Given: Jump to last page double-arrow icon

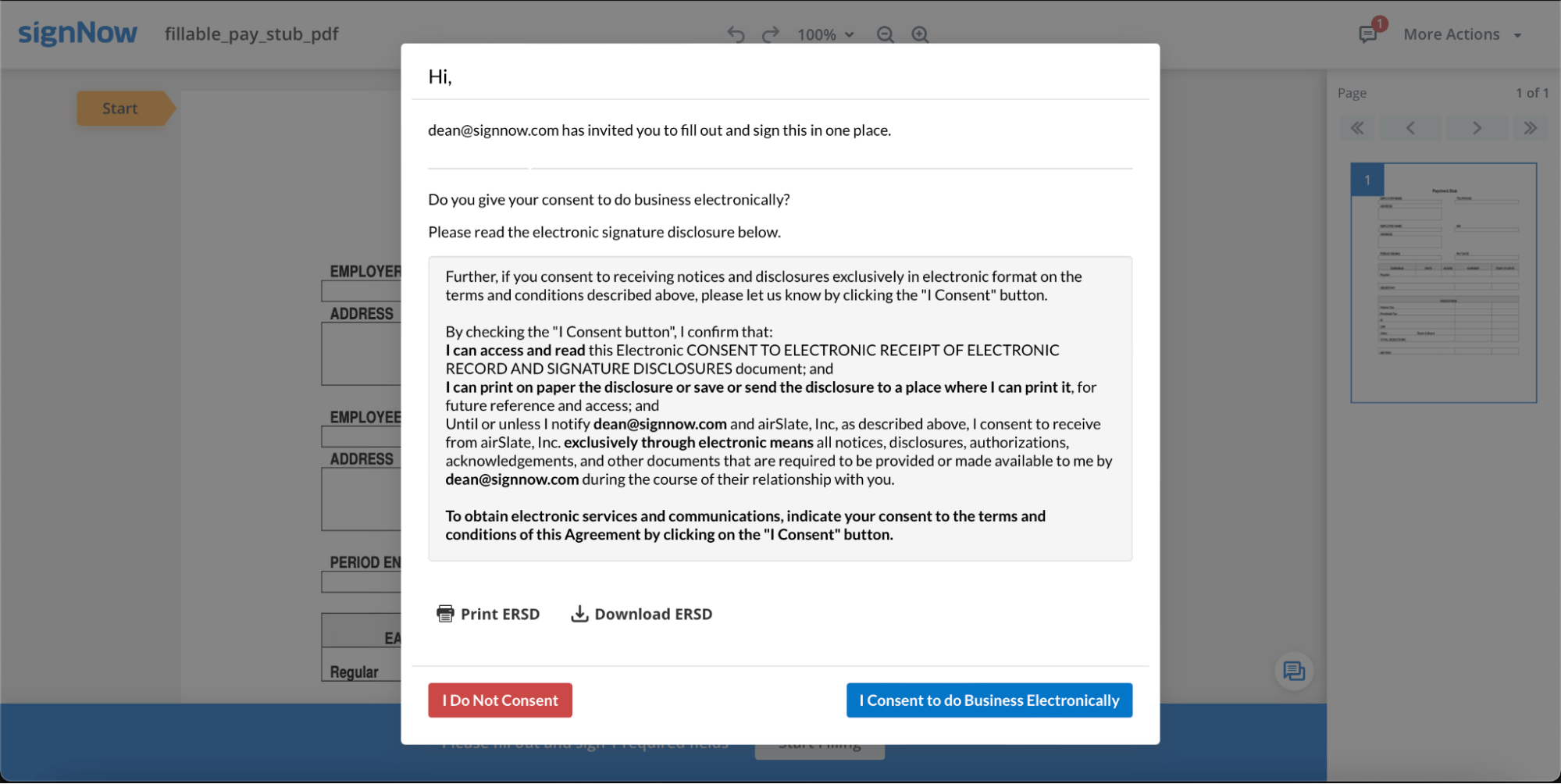Looking at the screenshot, I should point(1530,128).
